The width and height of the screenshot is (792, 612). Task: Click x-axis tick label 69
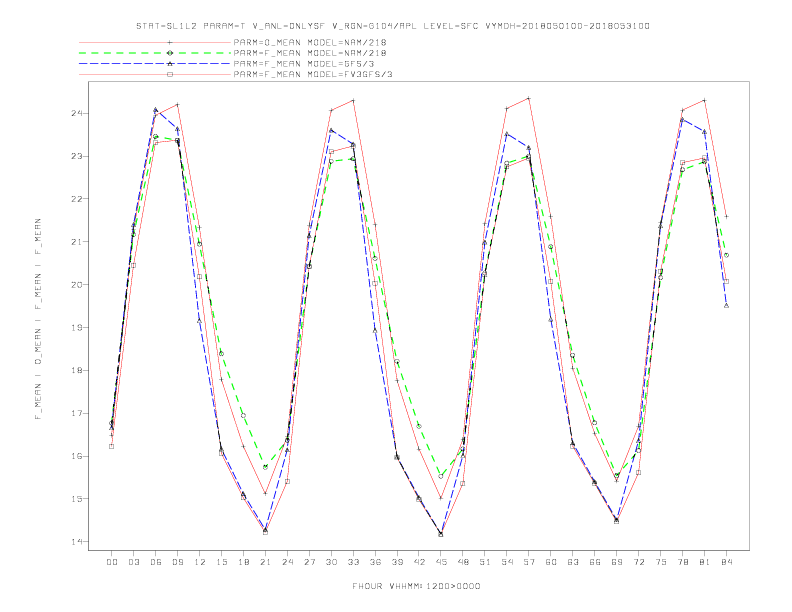[x=617, y=562]
